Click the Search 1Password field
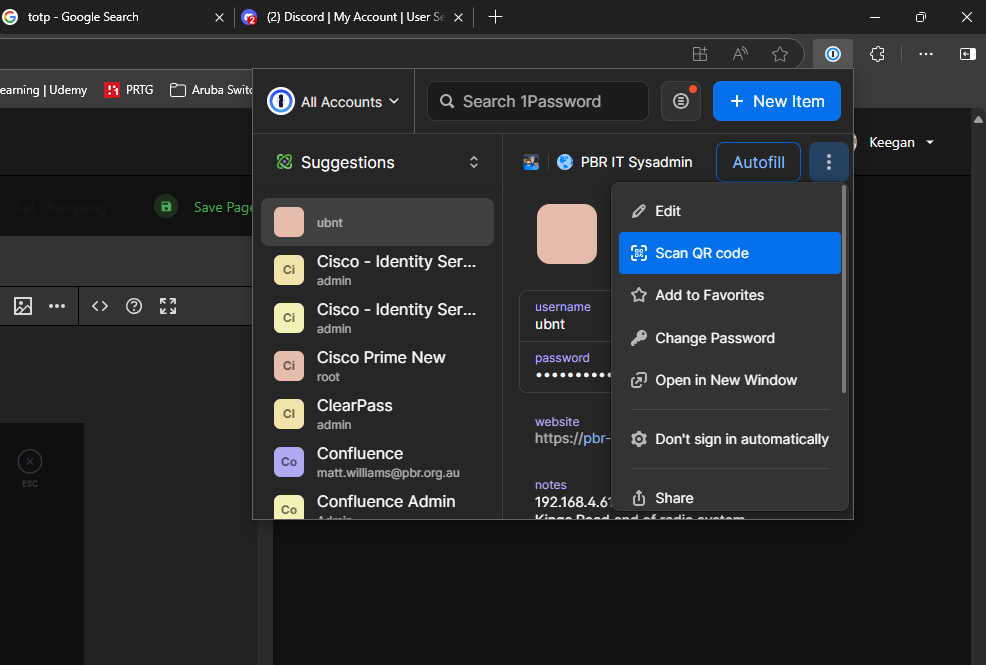This screenshot has width=986, height=665. tap(538, 101)
